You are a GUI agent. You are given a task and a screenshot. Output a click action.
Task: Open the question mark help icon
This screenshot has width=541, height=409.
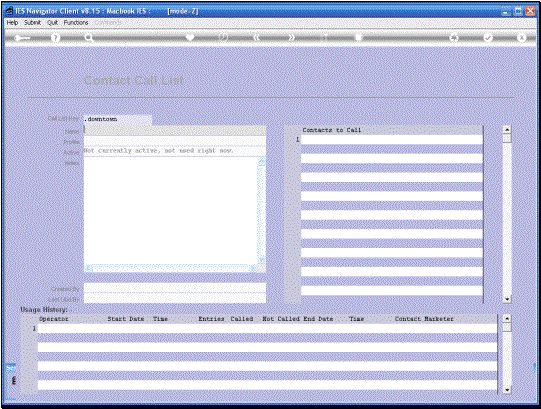pos(55,38)
